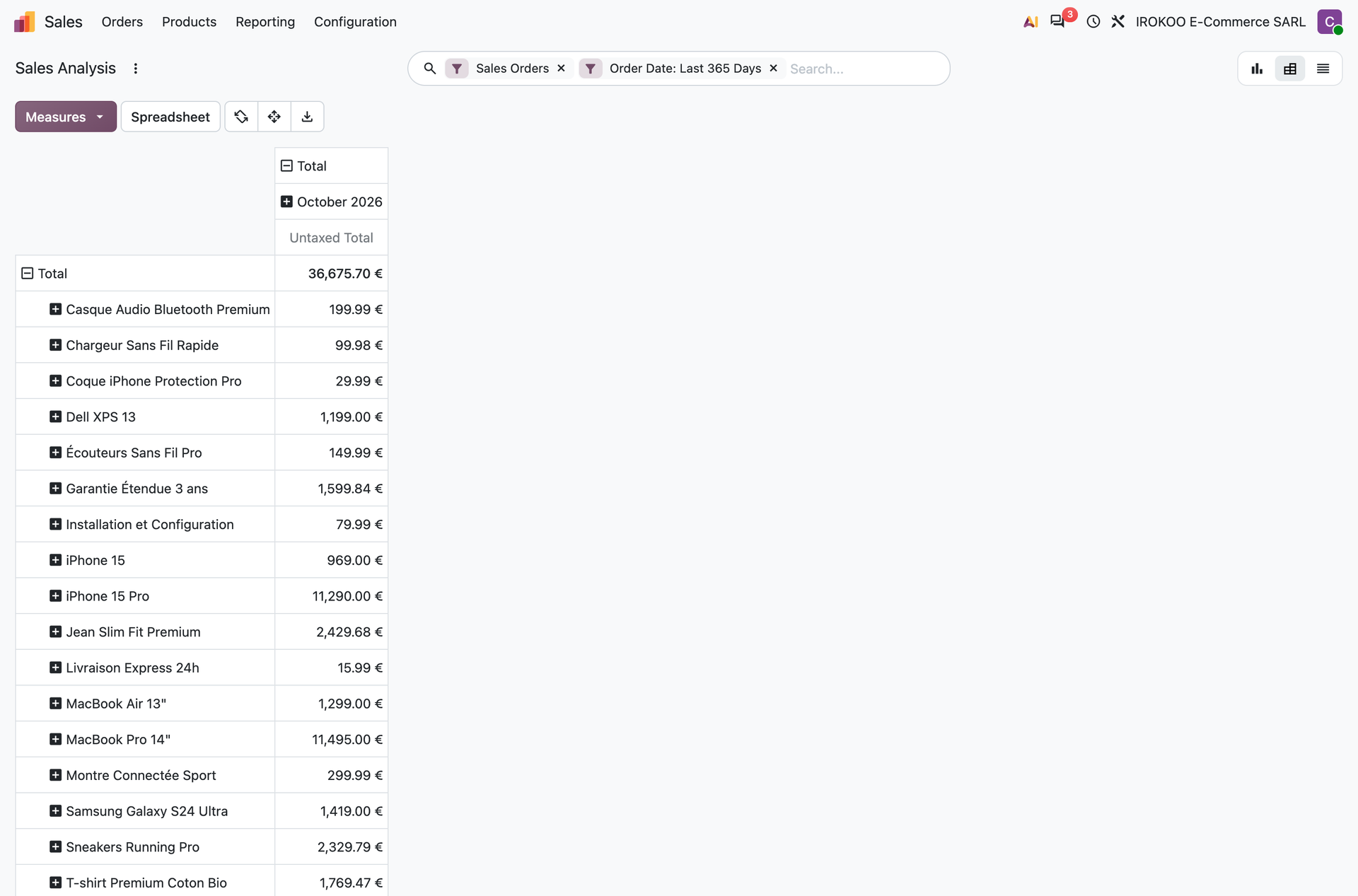Switch to pivot view

point(1290,69)
